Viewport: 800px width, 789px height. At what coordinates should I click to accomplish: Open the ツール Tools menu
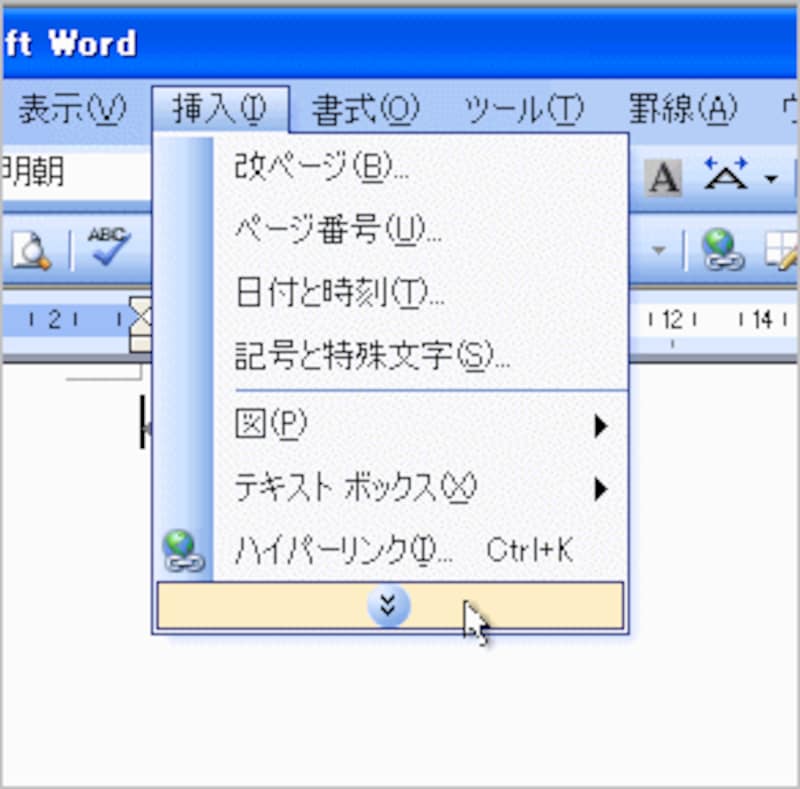(x=520, y=108)
